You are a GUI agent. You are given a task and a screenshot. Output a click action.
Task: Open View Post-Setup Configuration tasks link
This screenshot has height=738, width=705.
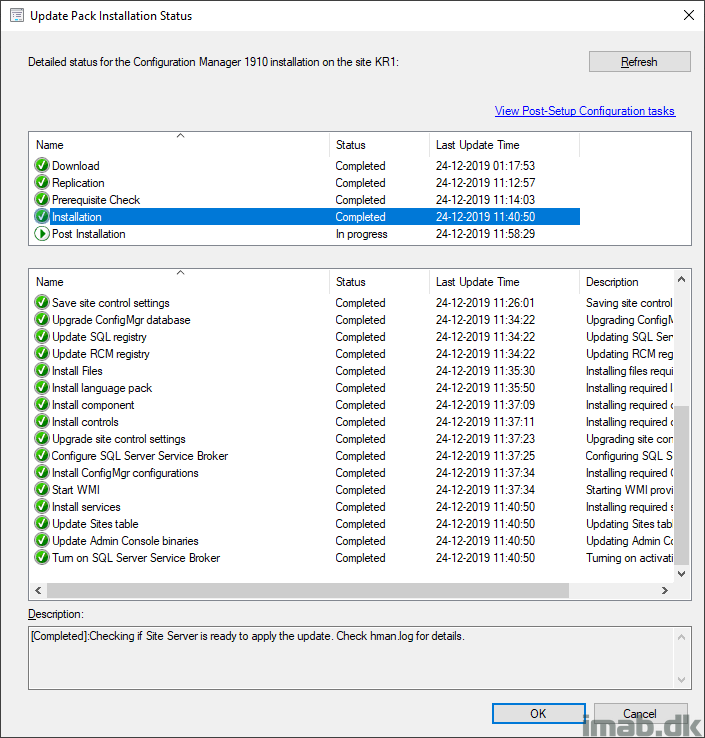[585, 111]
